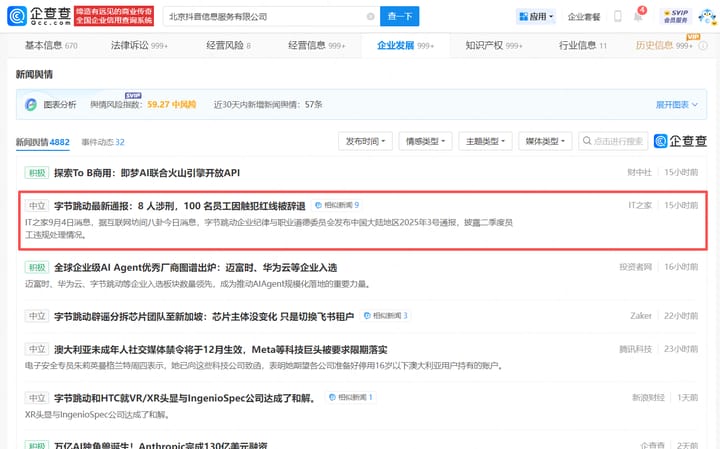Click the news search input field
The width and height of the screenshot is (720, 449).
click(615, 142)
